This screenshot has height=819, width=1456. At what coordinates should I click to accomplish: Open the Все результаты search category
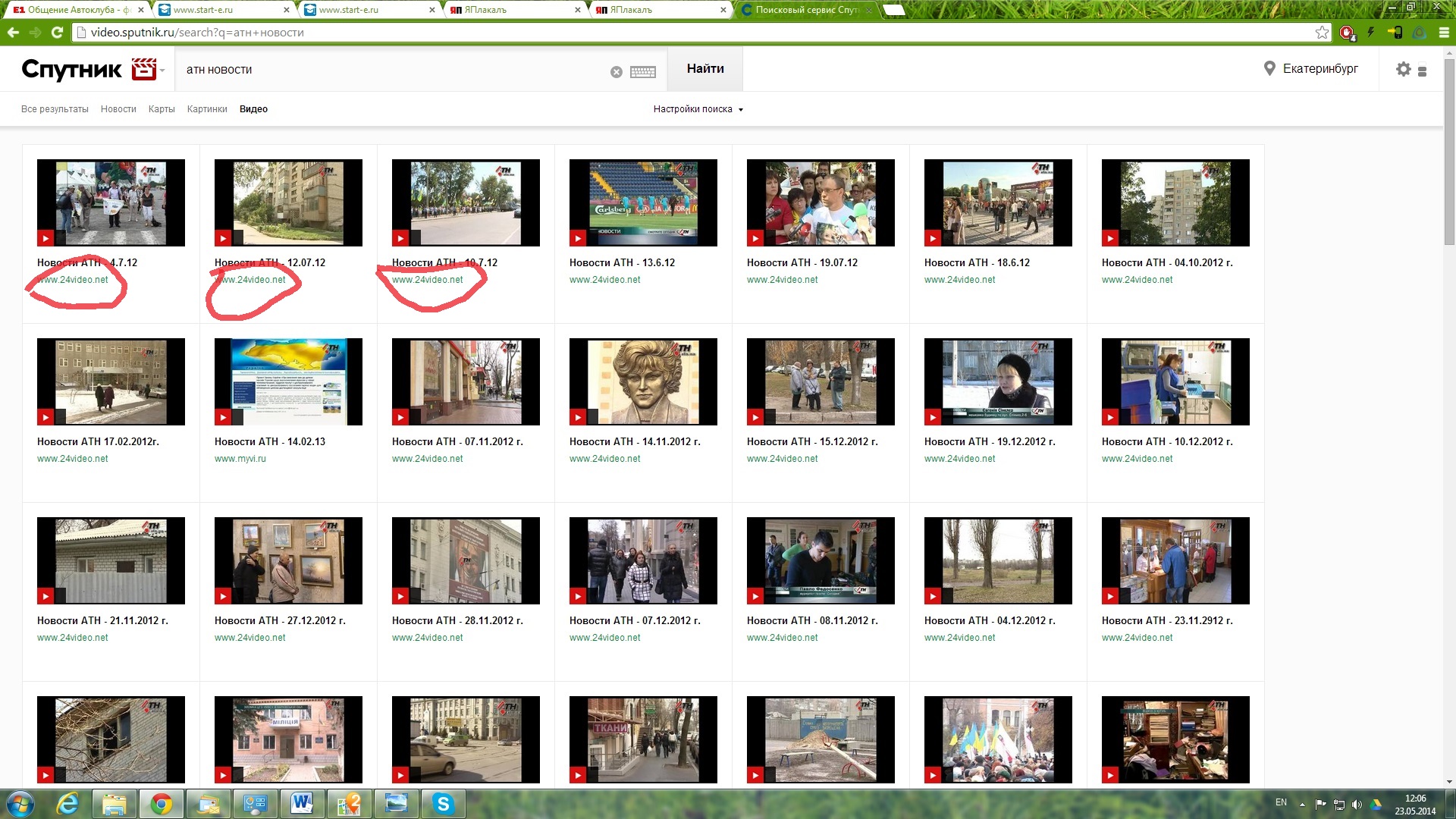[x=55, y=109]
